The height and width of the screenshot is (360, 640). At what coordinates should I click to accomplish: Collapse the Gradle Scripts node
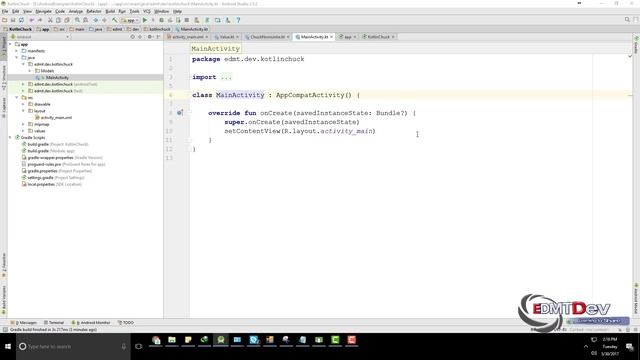pos(10,138)
